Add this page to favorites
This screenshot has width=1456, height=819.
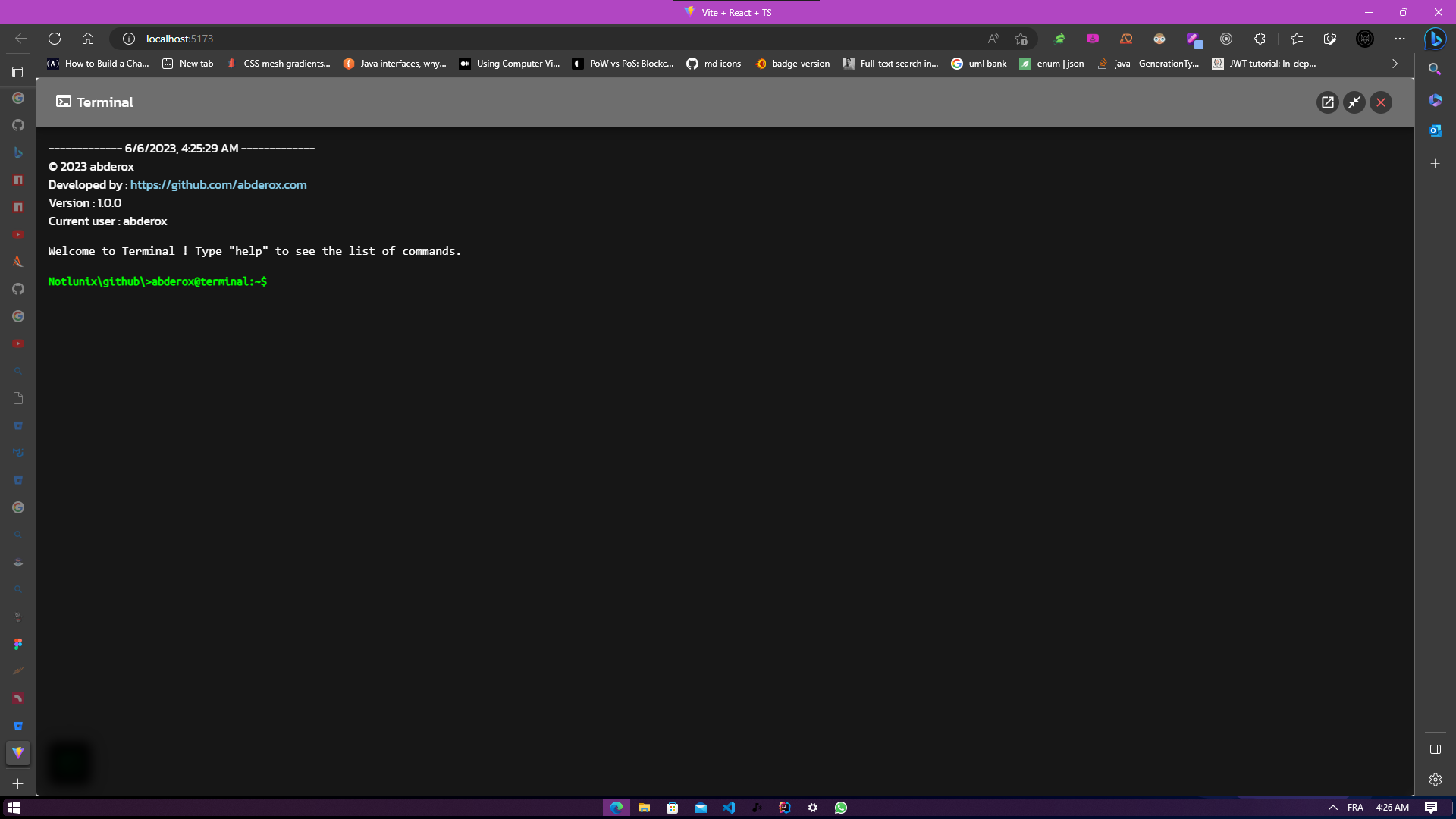pos(1021,39)
